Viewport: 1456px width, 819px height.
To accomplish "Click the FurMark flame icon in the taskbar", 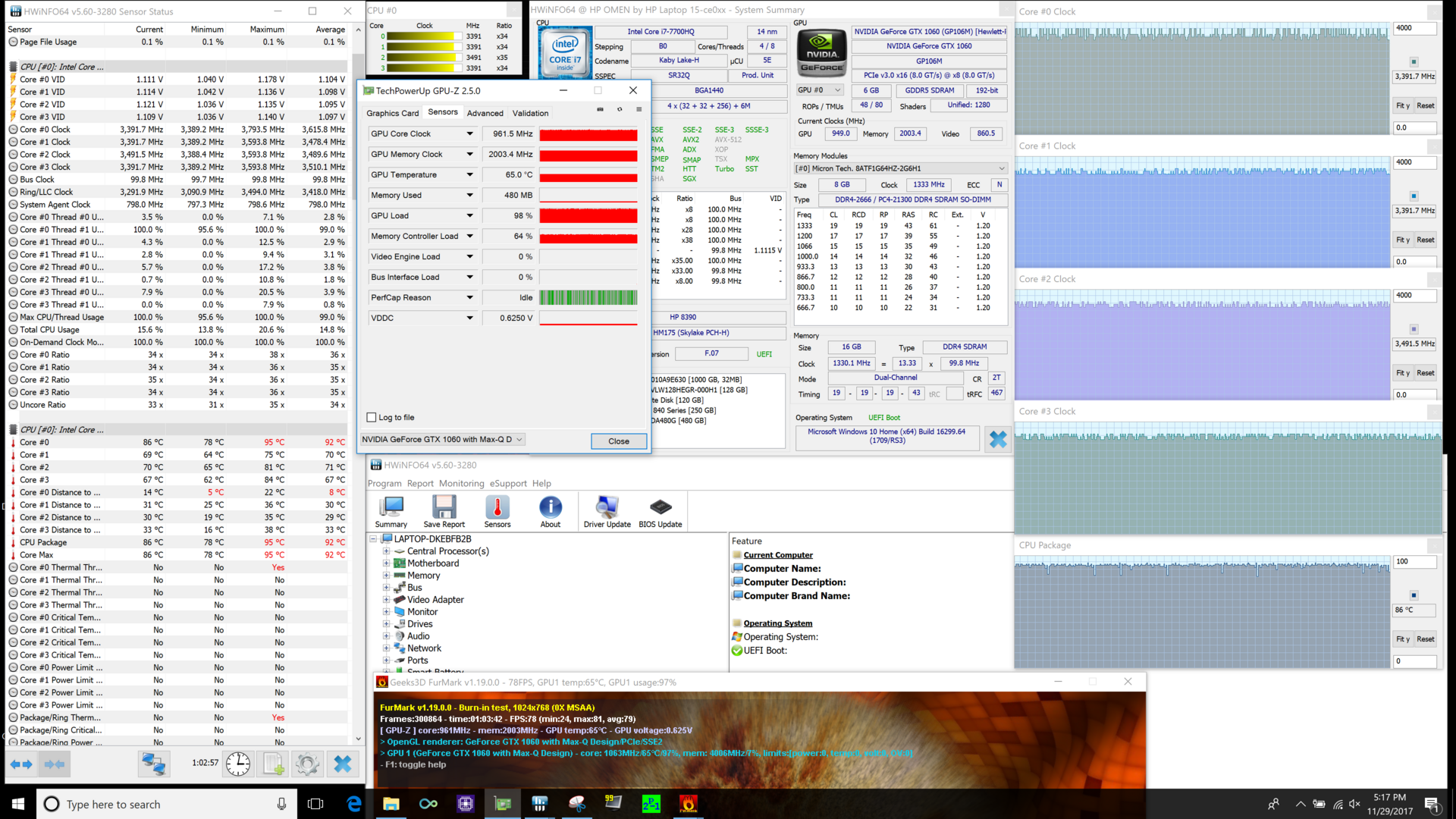I will (x=688, y=804).
